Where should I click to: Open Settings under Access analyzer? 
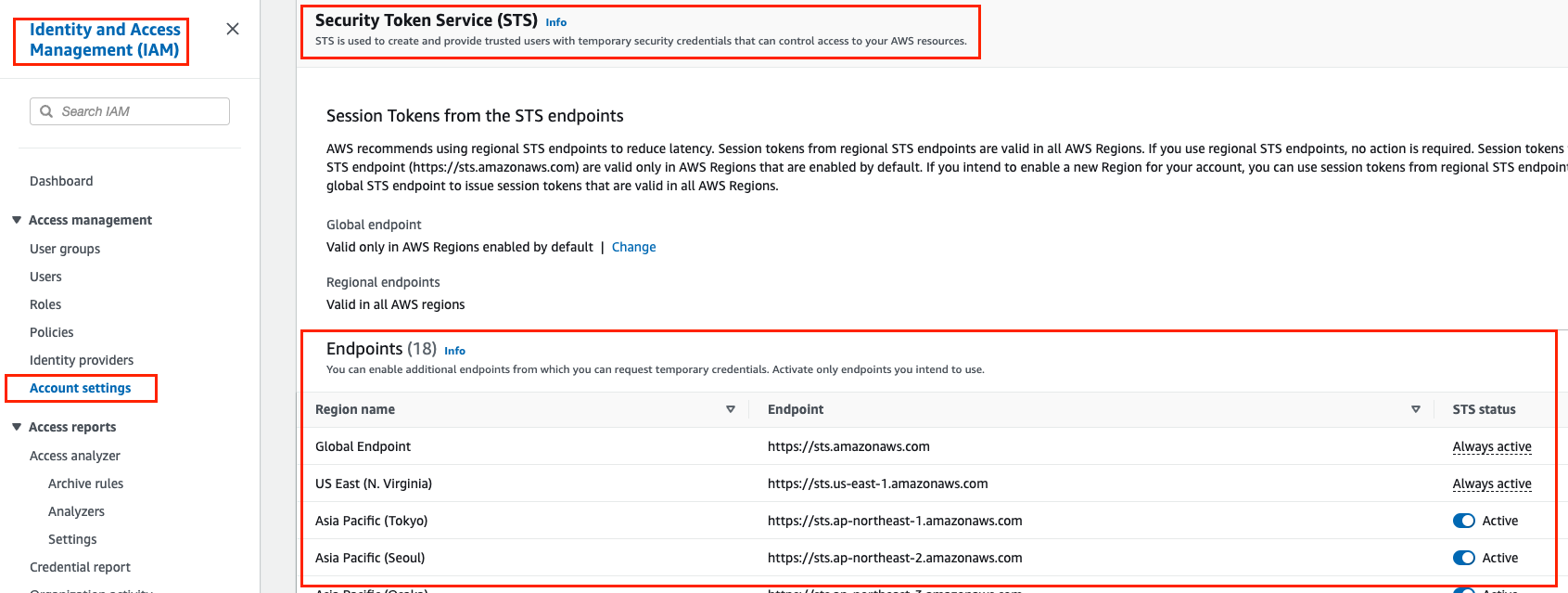tap(72, 539)
